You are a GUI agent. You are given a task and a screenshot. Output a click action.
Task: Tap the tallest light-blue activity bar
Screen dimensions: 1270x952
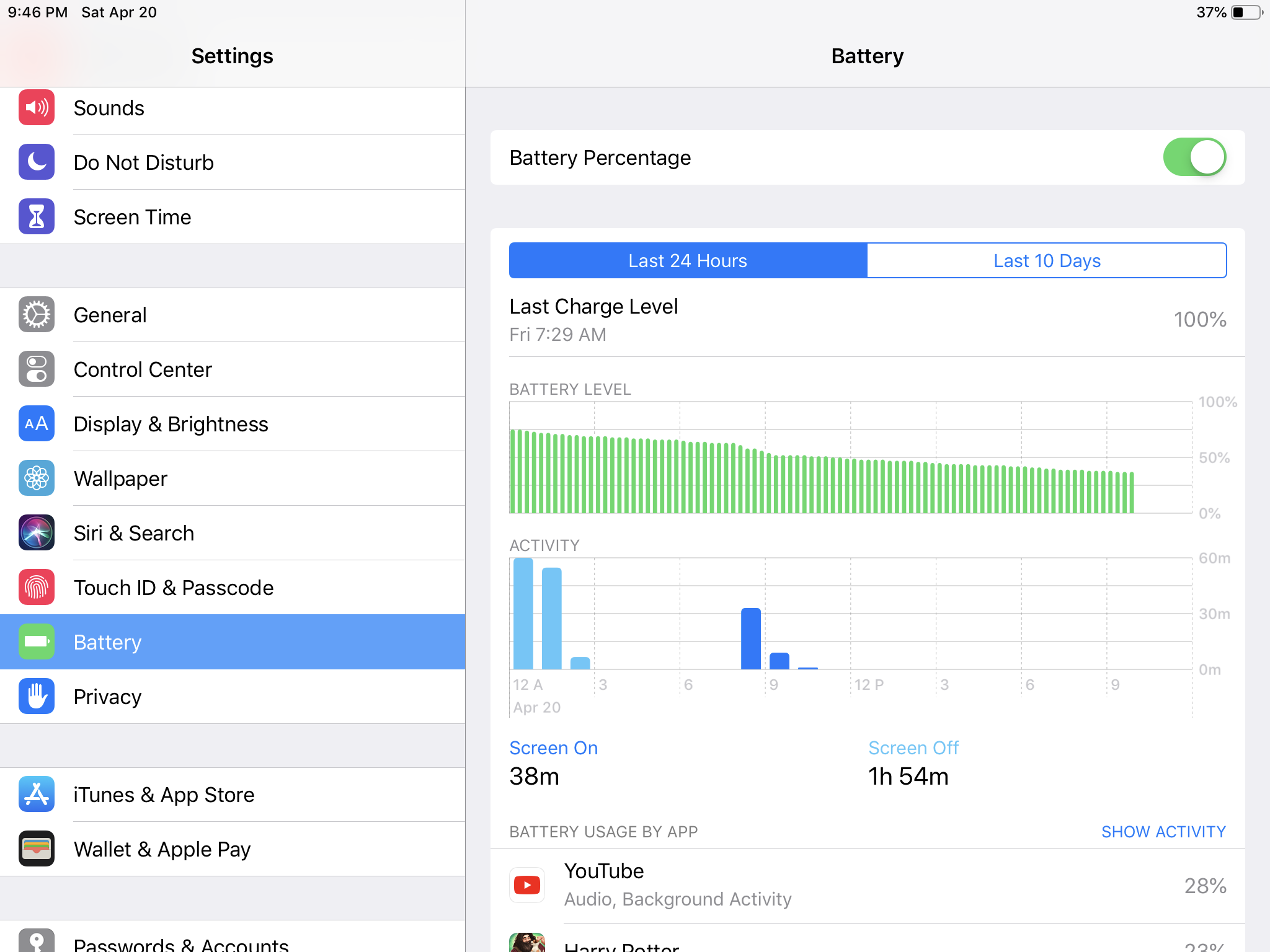523,614
